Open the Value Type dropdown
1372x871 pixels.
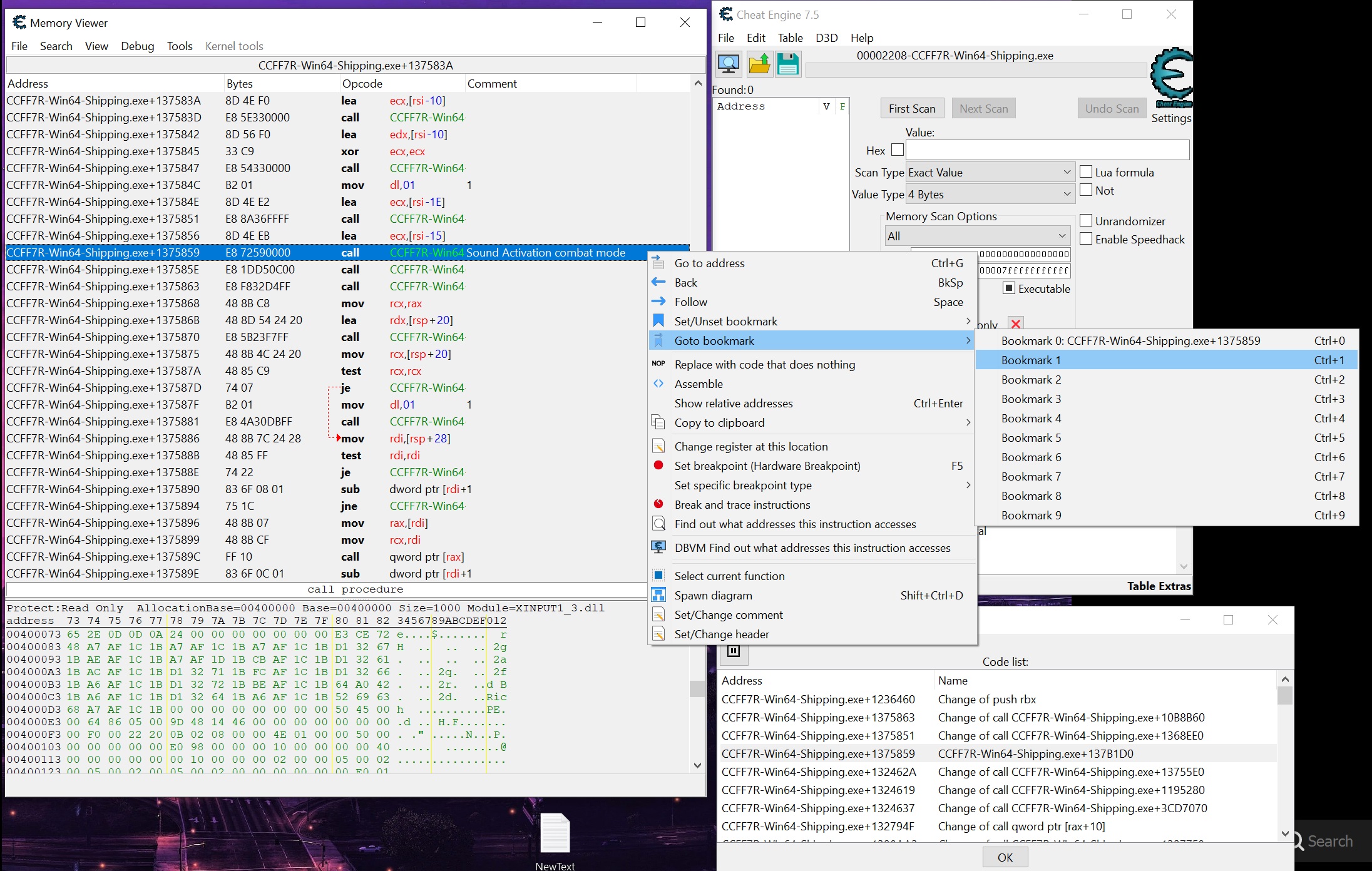990,195
